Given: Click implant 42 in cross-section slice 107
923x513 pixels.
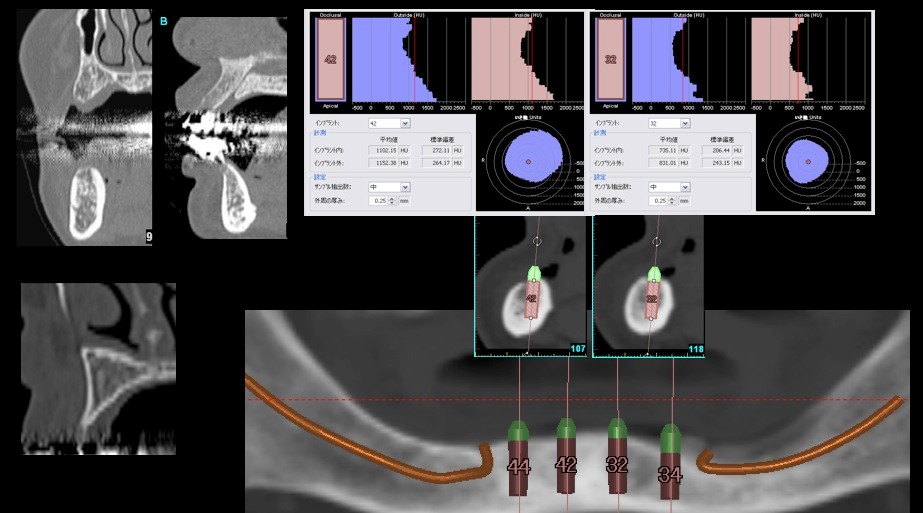Looking at the screenshot, I should 533,299.
